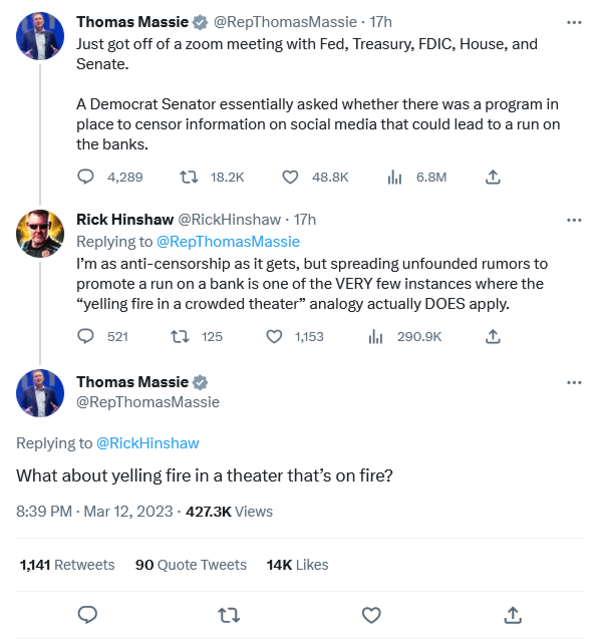
Task: Retweet the main tweet at the bottom
Action: [x=228, y=613]
